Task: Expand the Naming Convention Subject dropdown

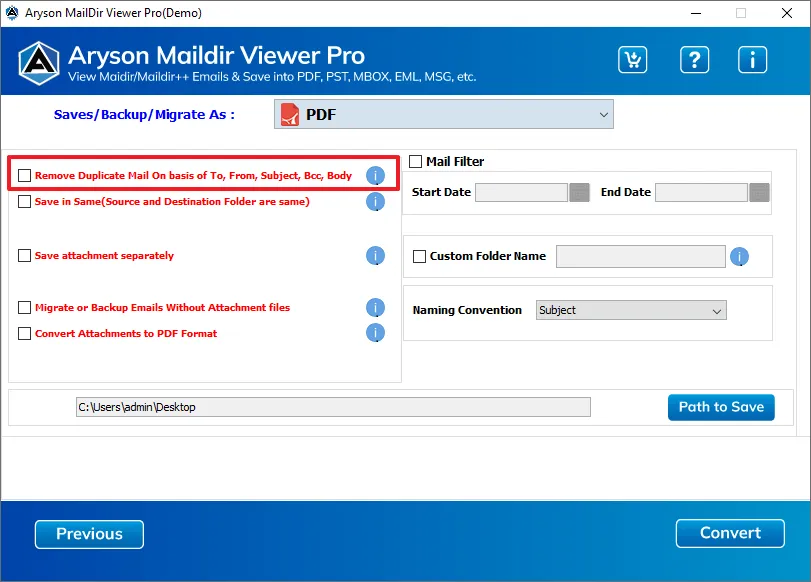Action: 631,310
